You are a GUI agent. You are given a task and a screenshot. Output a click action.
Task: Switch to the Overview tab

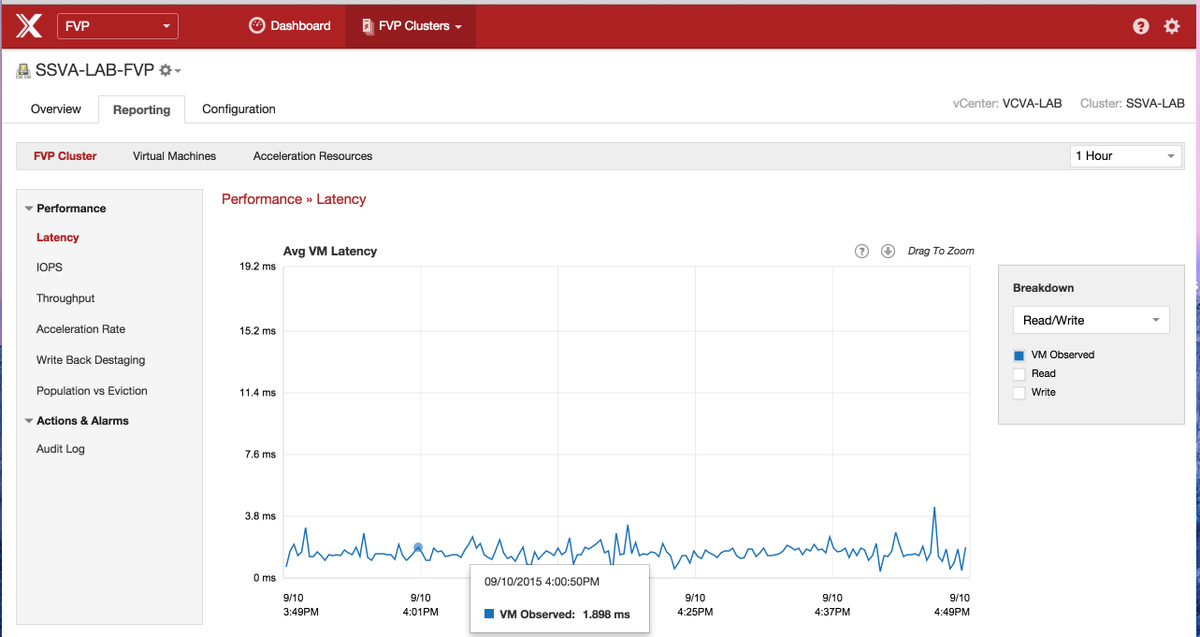56,109
